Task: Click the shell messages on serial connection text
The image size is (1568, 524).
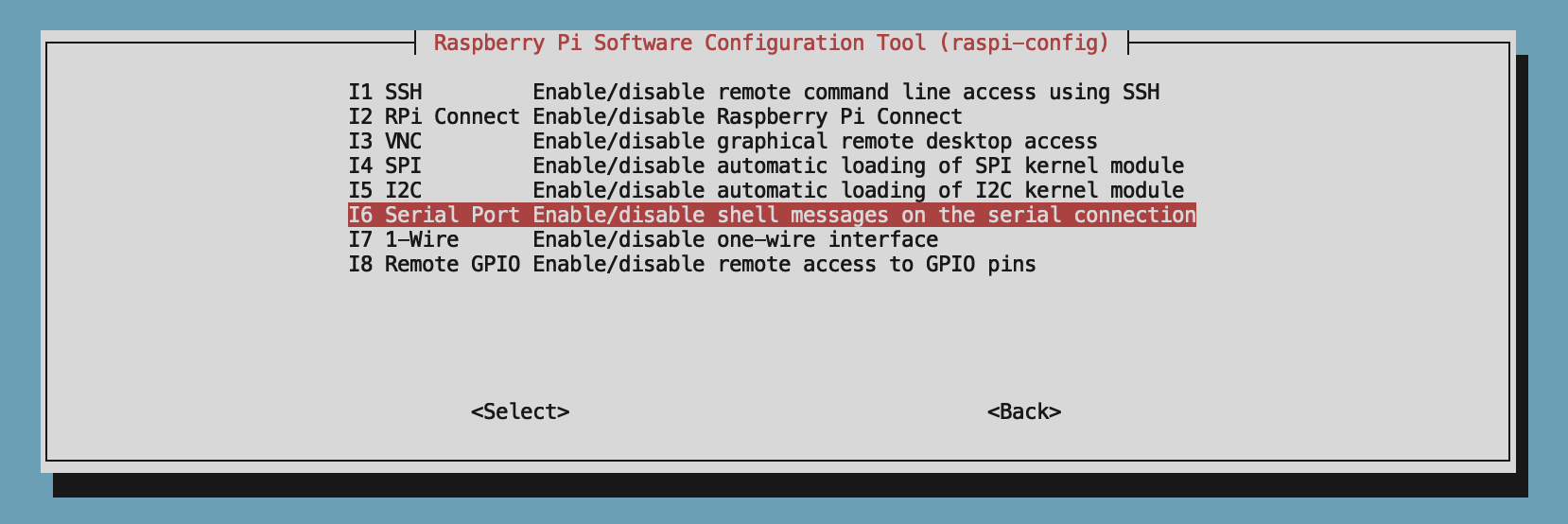Action: pyautogui.click(x=864, y=215)
